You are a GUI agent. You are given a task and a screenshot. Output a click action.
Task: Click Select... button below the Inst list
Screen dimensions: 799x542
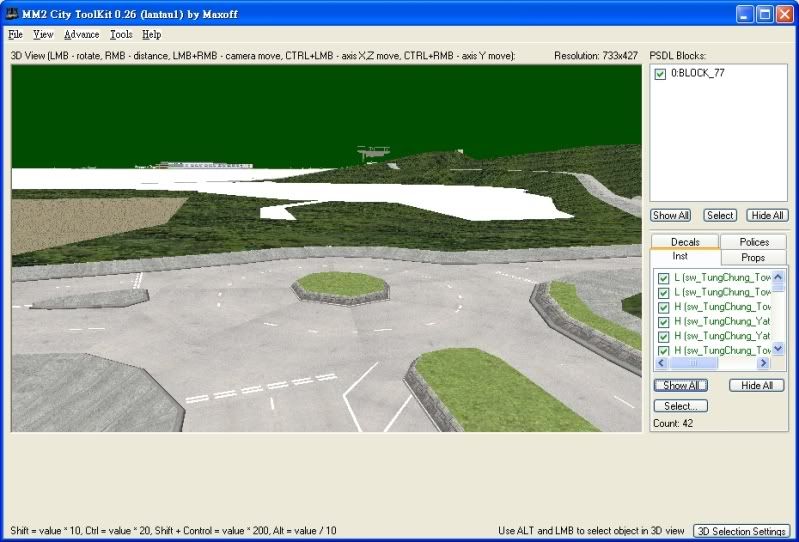point(680,406)
